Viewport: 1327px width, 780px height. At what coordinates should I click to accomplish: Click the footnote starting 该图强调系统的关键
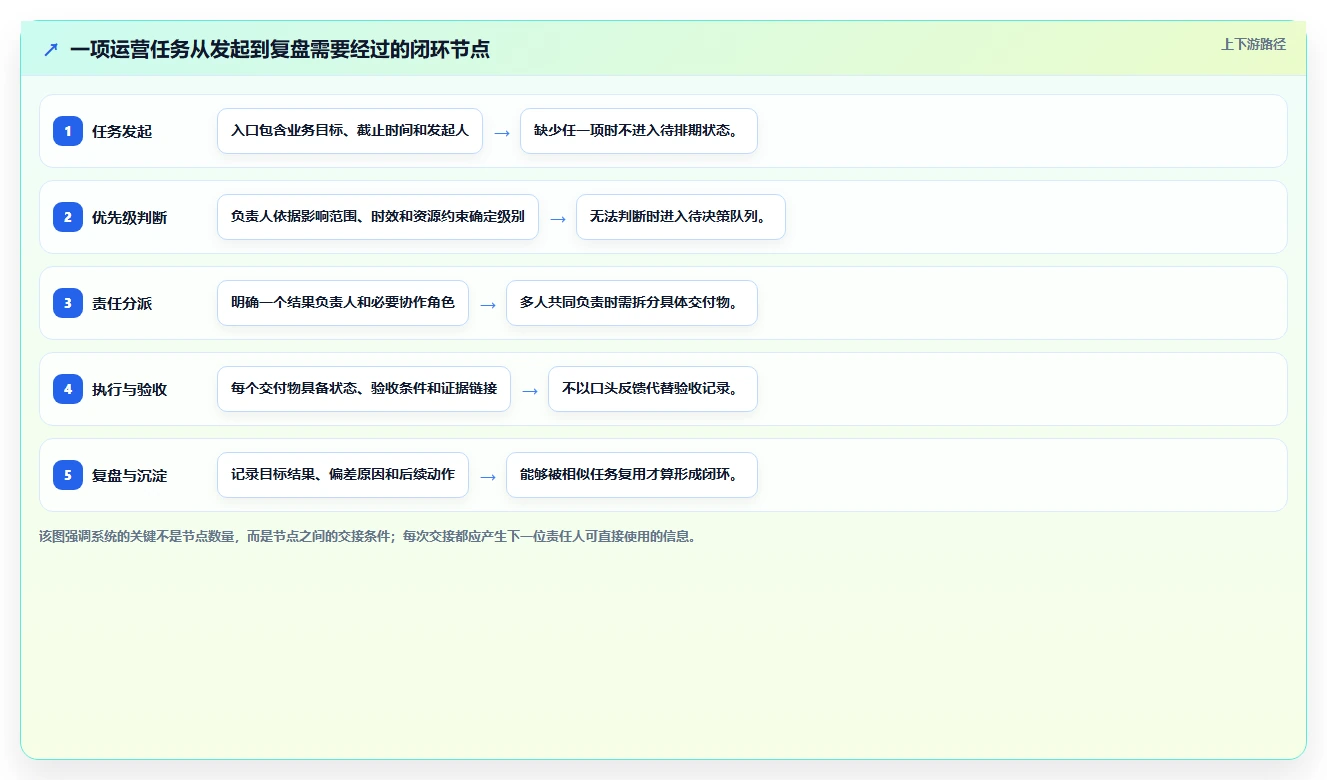[367, 536]
